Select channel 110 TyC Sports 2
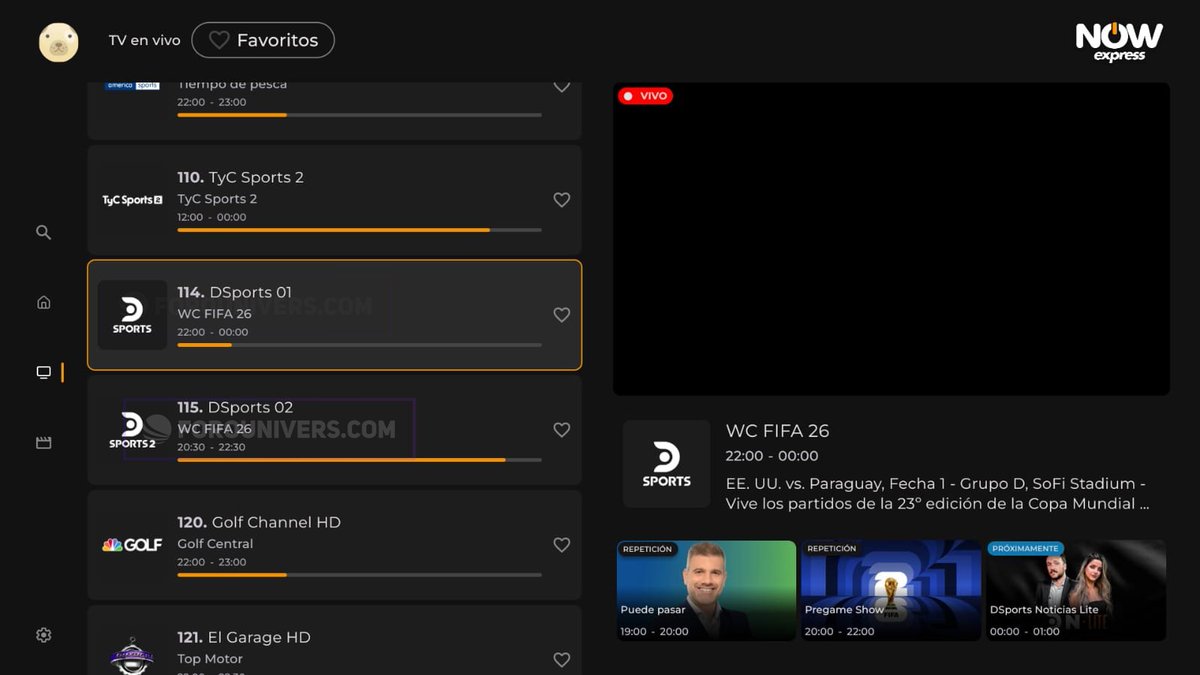The height and width of the screenshot is (675, 1200). pos(334,200)
